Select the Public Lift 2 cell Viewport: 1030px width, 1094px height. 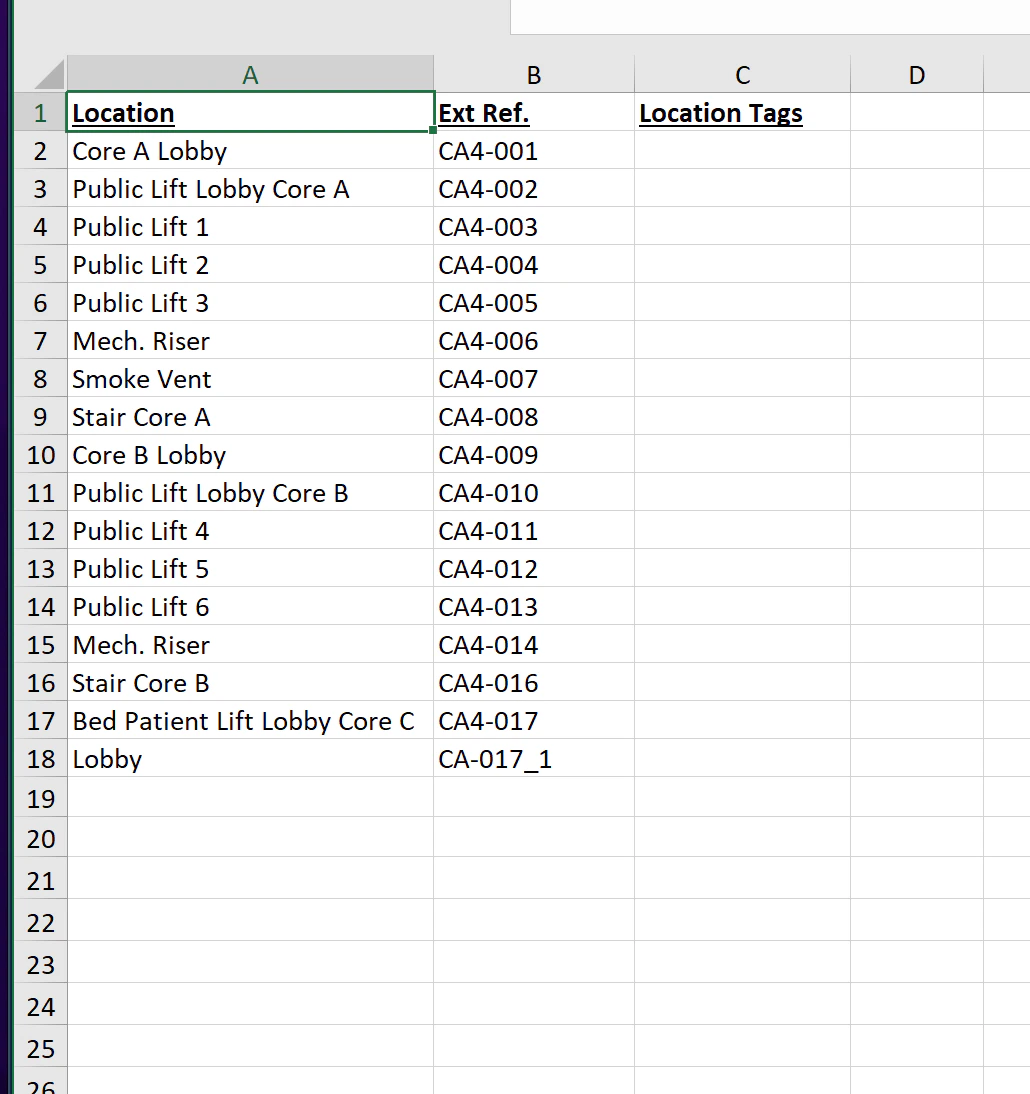coord(251,264)
